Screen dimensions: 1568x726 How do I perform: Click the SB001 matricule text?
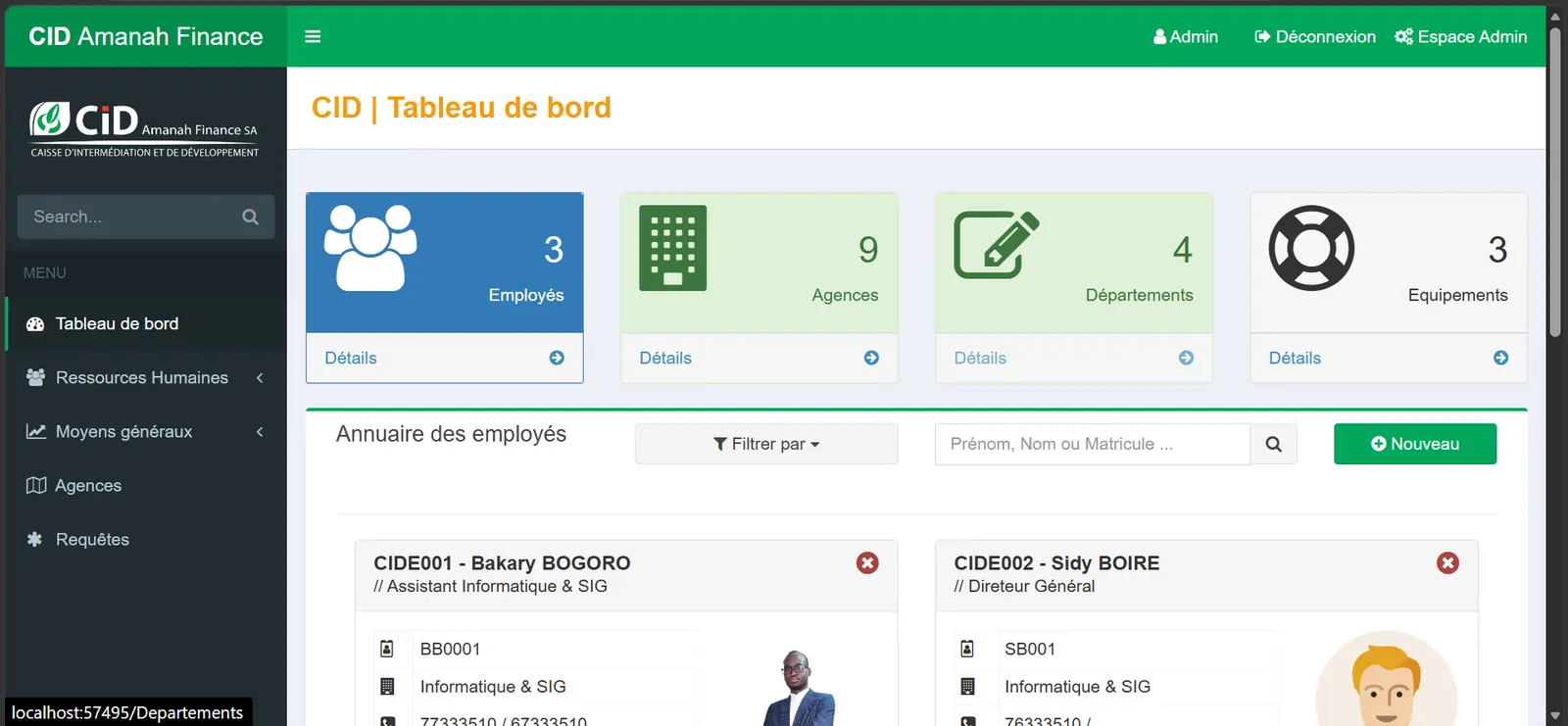click(x=1030, y=649)
